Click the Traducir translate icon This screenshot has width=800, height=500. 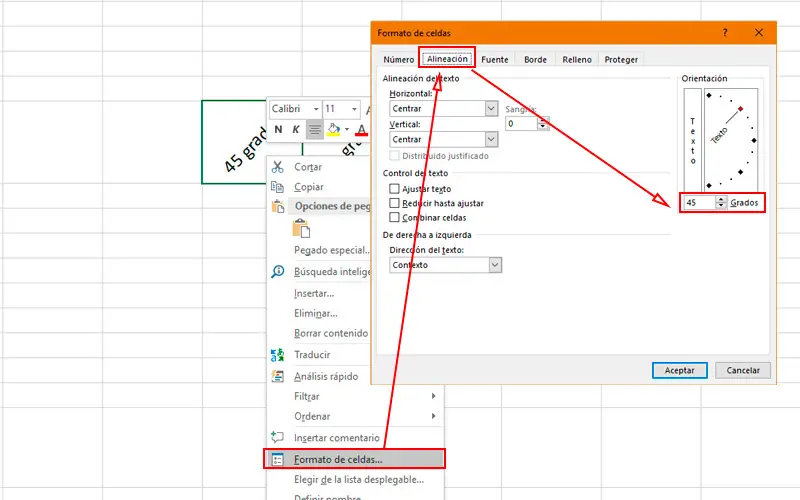click(x=278, y=355)
